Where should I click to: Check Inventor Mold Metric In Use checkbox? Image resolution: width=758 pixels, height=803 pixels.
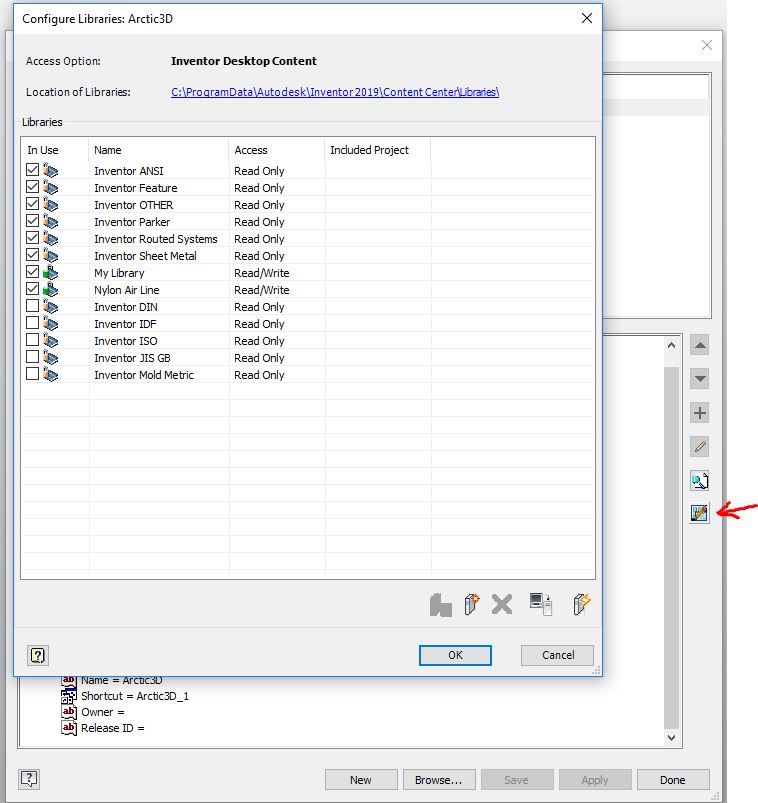click(x=32, y=374)
